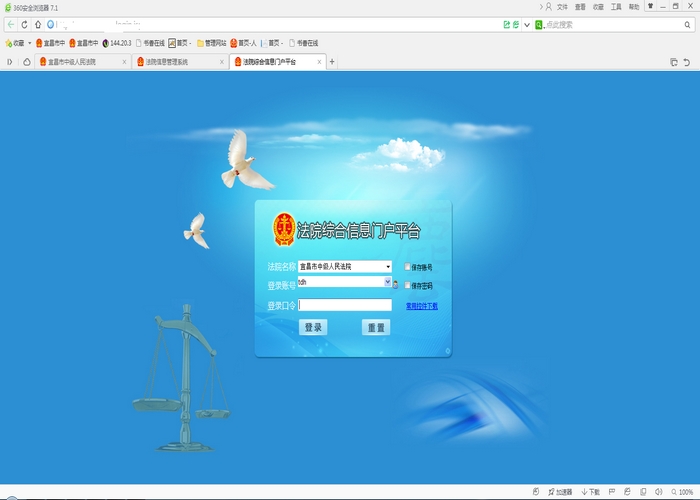This screenshot has width=700, height=500.
Task: Open the 下载 download manager in status bar
Action: point(591,492)
